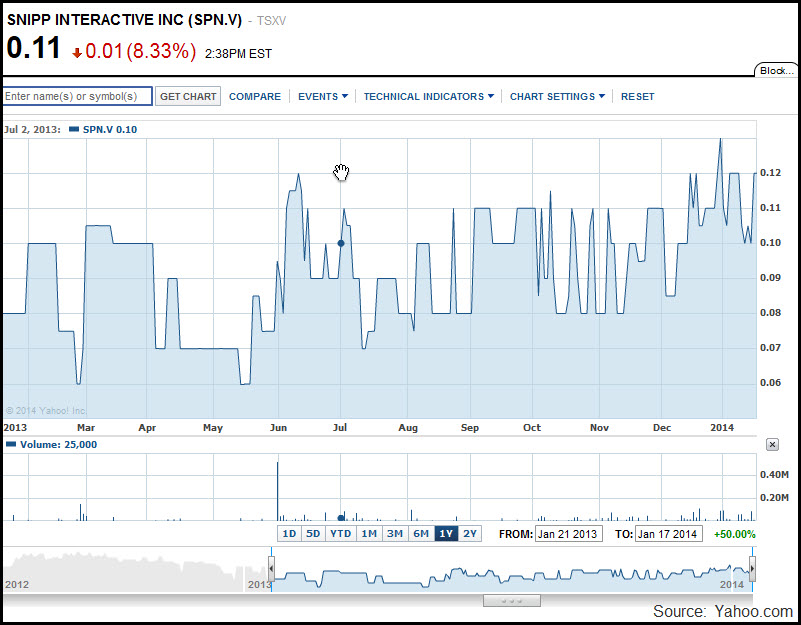The width and height of the screenshot is (801, 625).
Task: Click the 2012 label on the overview strip
Action: click(x=17, y=585)
